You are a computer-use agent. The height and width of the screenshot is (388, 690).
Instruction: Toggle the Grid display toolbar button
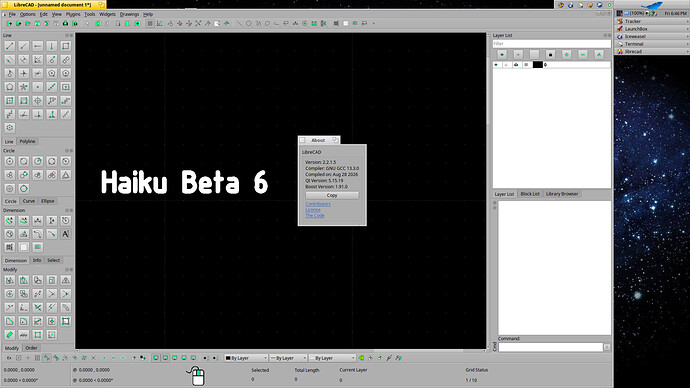pos(150,23)
